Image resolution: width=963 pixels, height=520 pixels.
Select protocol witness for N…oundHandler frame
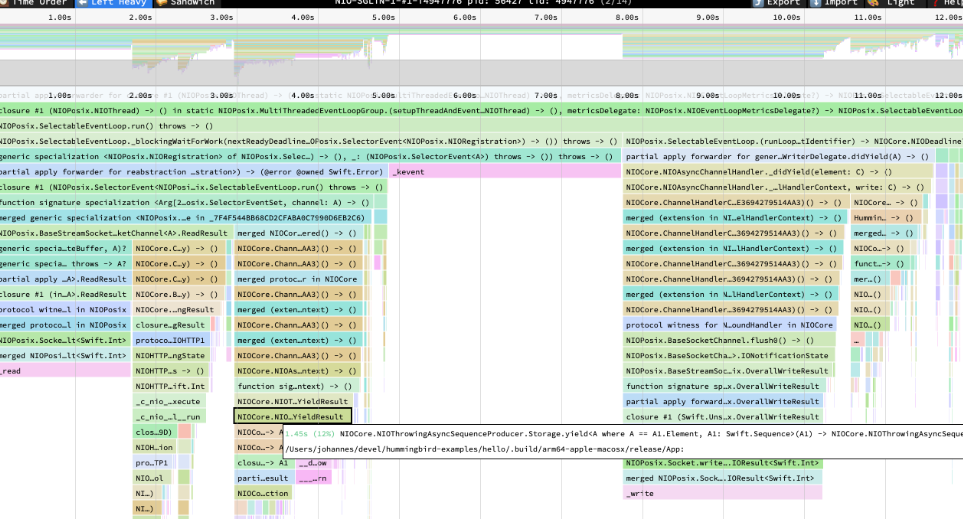730,325
